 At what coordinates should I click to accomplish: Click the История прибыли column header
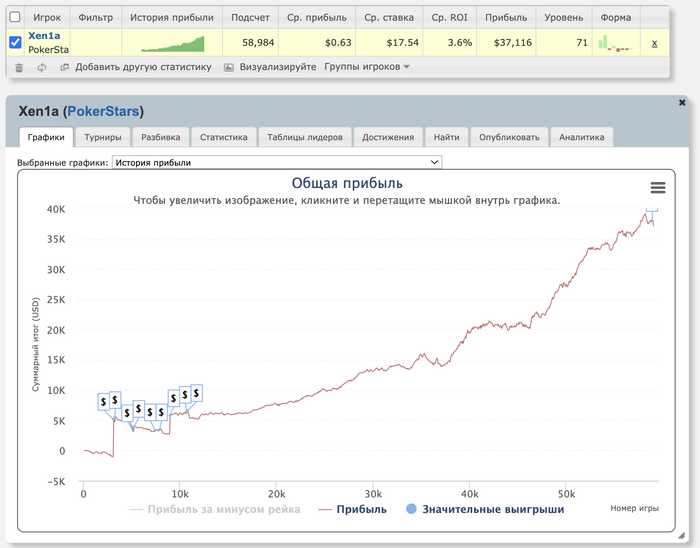(x=172, y=17)
